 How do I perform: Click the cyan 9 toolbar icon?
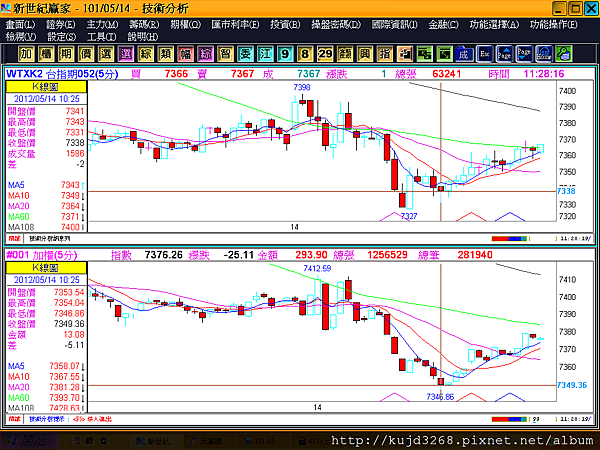pos(285,54)
